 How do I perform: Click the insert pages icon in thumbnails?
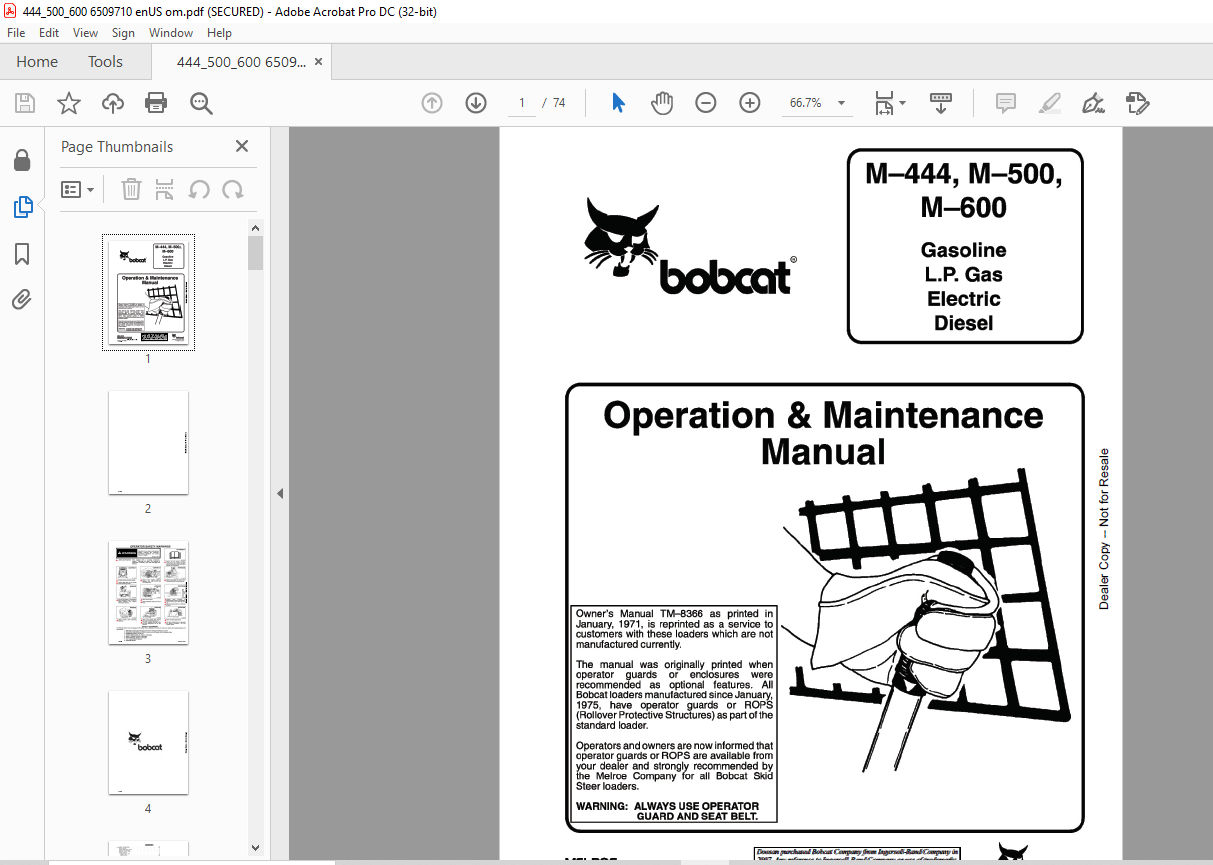point(165,189)
